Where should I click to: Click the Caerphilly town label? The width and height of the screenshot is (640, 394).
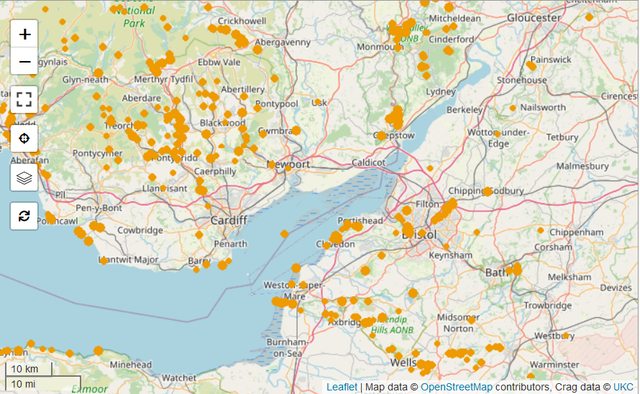215,171
